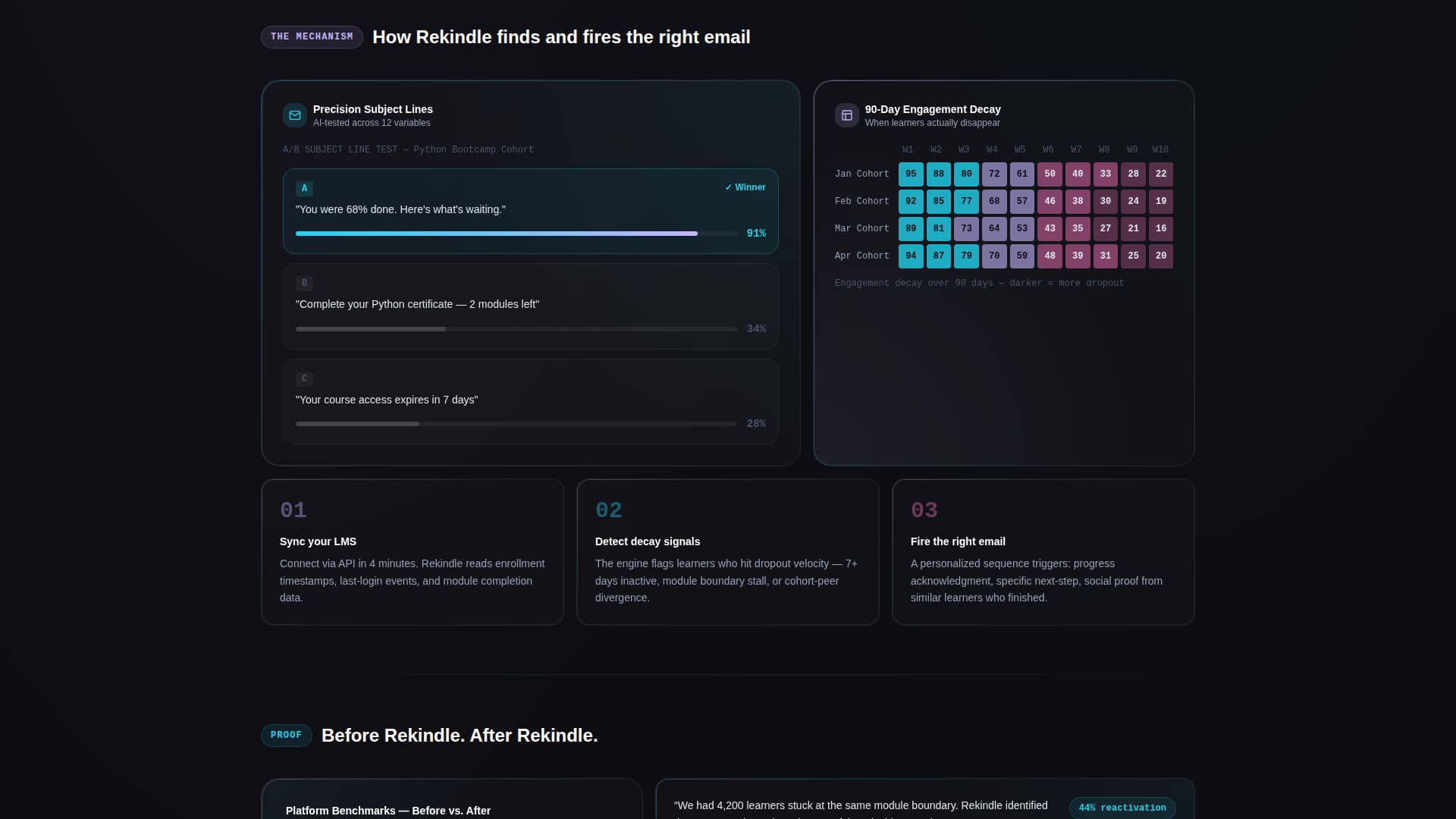Click the 28% progress bar of variant C
Screen dimensions: 1456x819
tap(516, 424)
